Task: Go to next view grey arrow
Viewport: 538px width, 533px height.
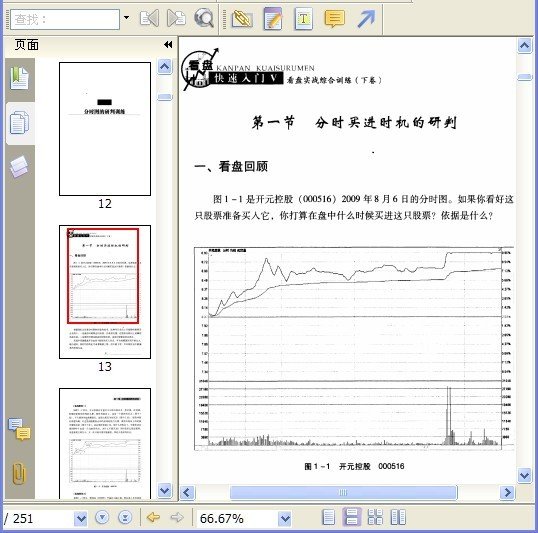Action: [x=177, y=517]
